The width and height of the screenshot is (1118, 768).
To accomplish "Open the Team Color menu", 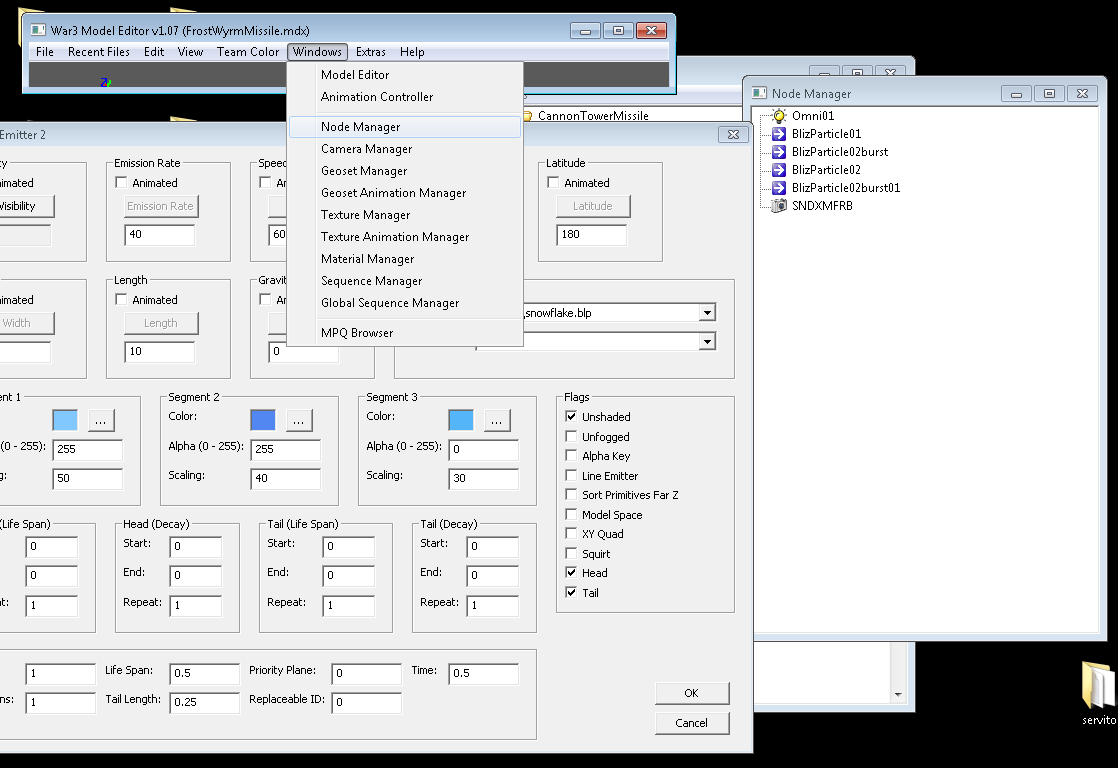I will click(248, 52).
